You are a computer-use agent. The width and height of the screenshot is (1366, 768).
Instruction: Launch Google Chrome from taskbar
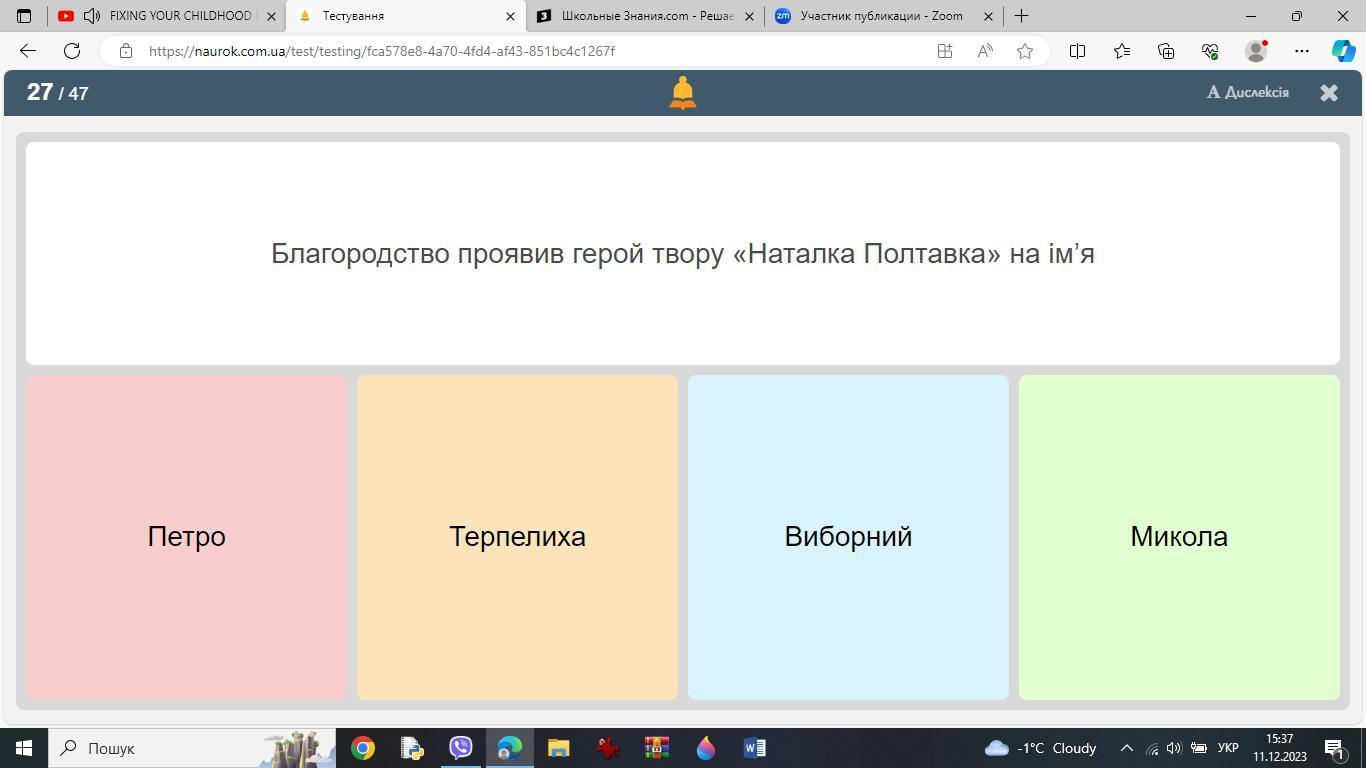(x=363, y=748)
